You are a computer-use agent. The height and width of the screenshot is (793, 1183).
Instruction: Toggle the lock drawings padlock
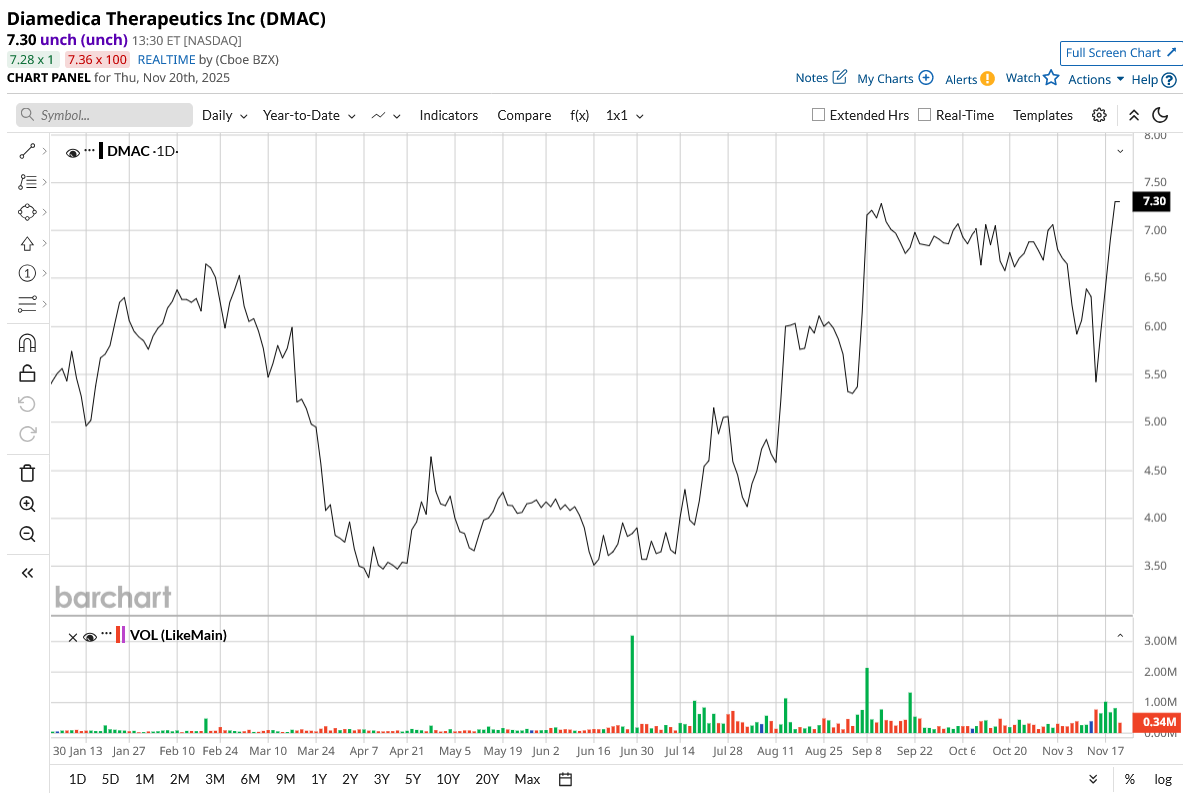[x=27, y=373]
